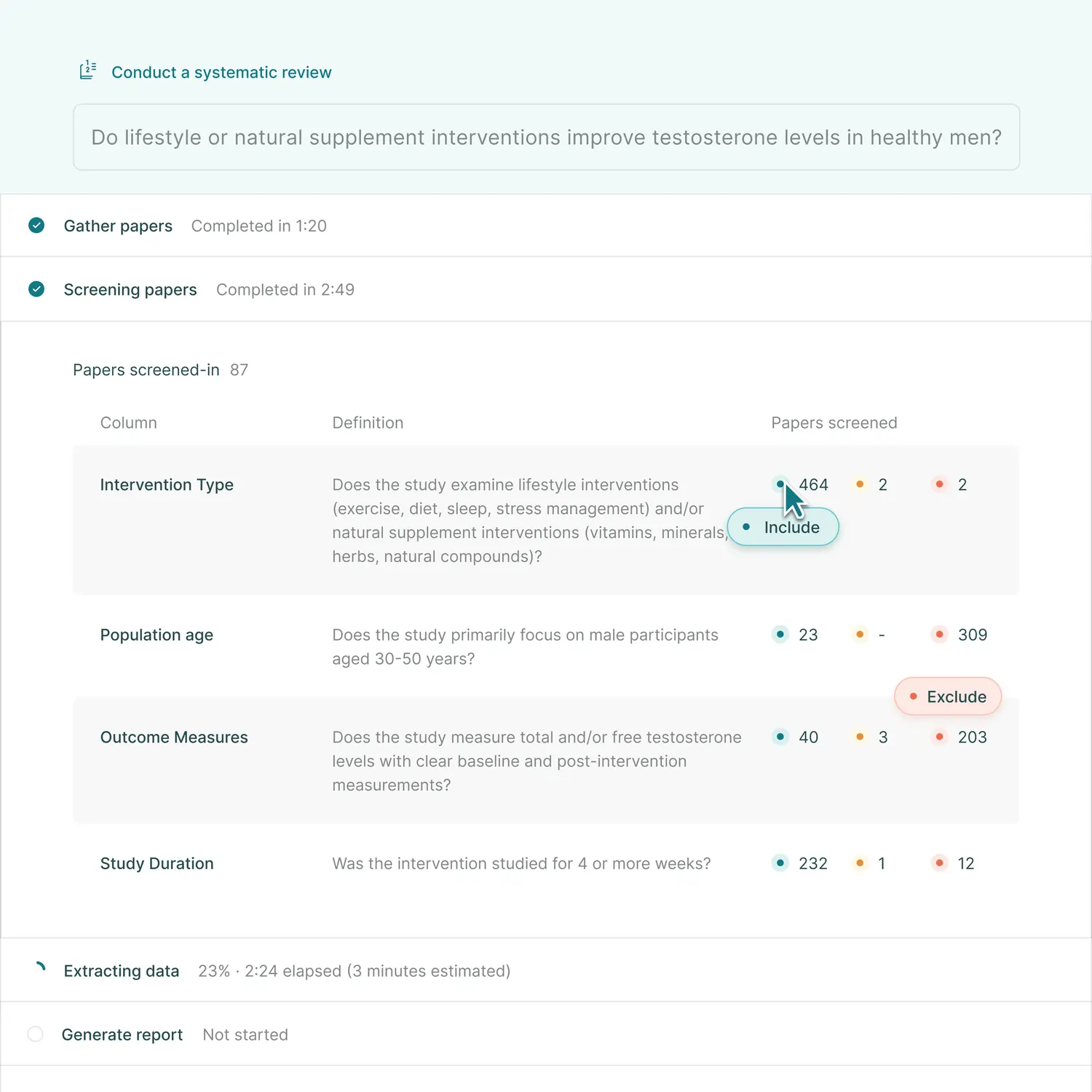Click the teal dot in Outcome Measures row
1092x1092 pixels.
coord(780,737)
